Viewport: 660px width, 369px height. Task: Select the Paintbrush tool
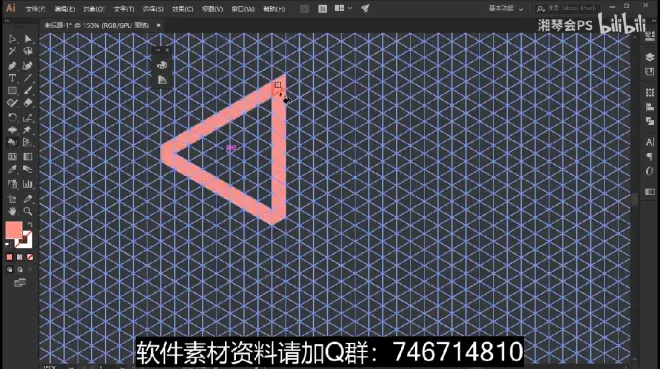click(28, 90)
